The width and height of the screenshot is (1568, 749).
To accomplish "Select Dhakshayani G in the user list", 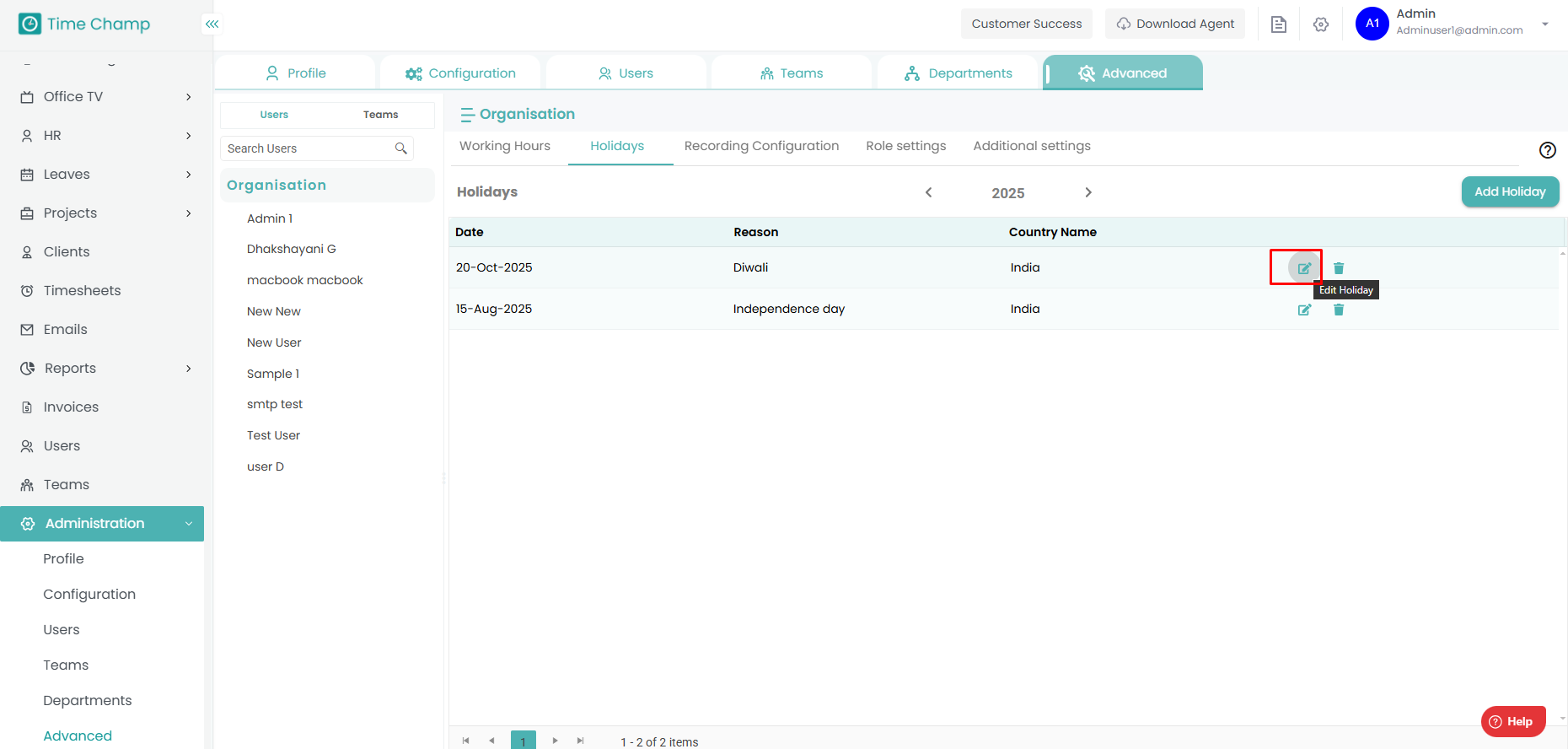I will point(291,249).
